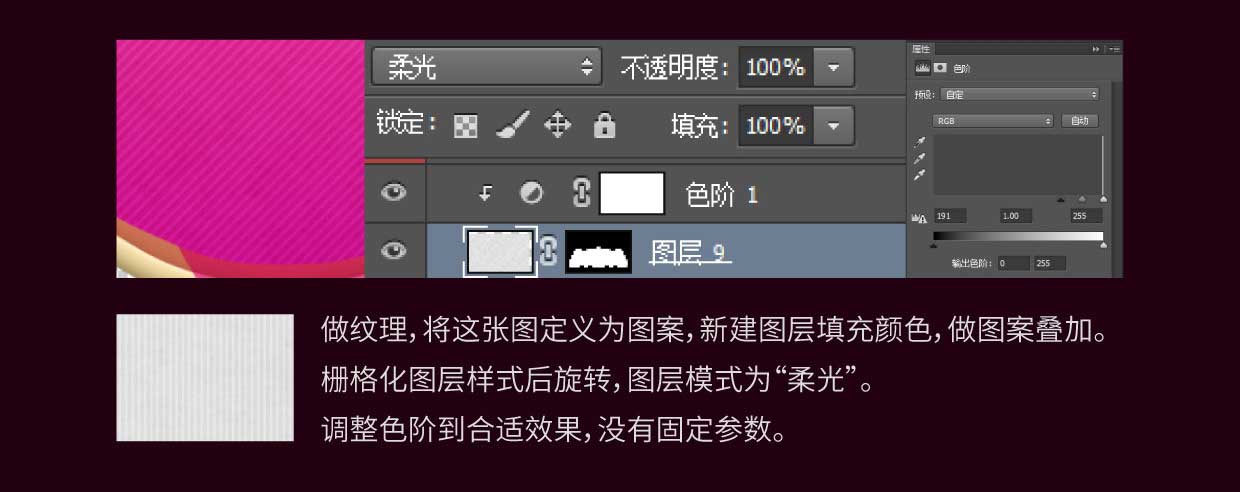Click the lock position move icon
The image size is (1240, 492).
pos(557,125)
